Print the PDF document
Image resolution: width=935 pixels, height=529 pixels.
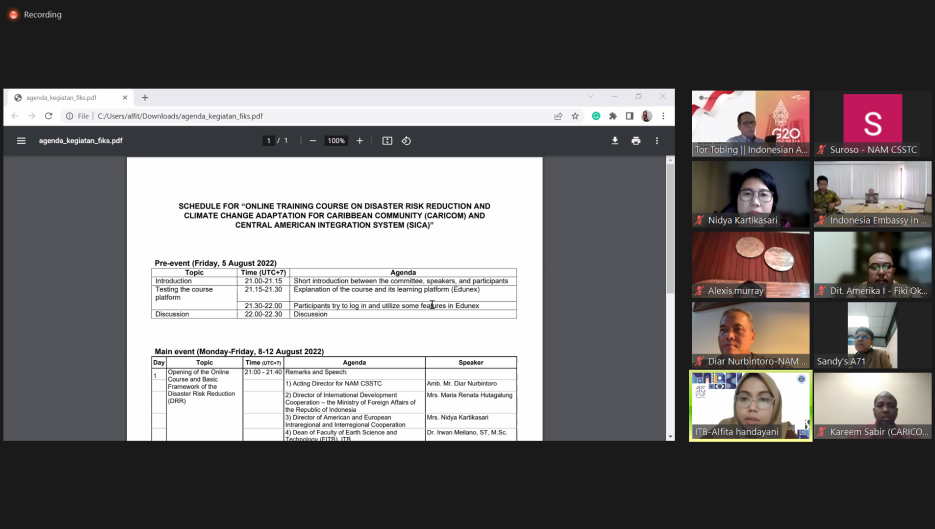636,141
